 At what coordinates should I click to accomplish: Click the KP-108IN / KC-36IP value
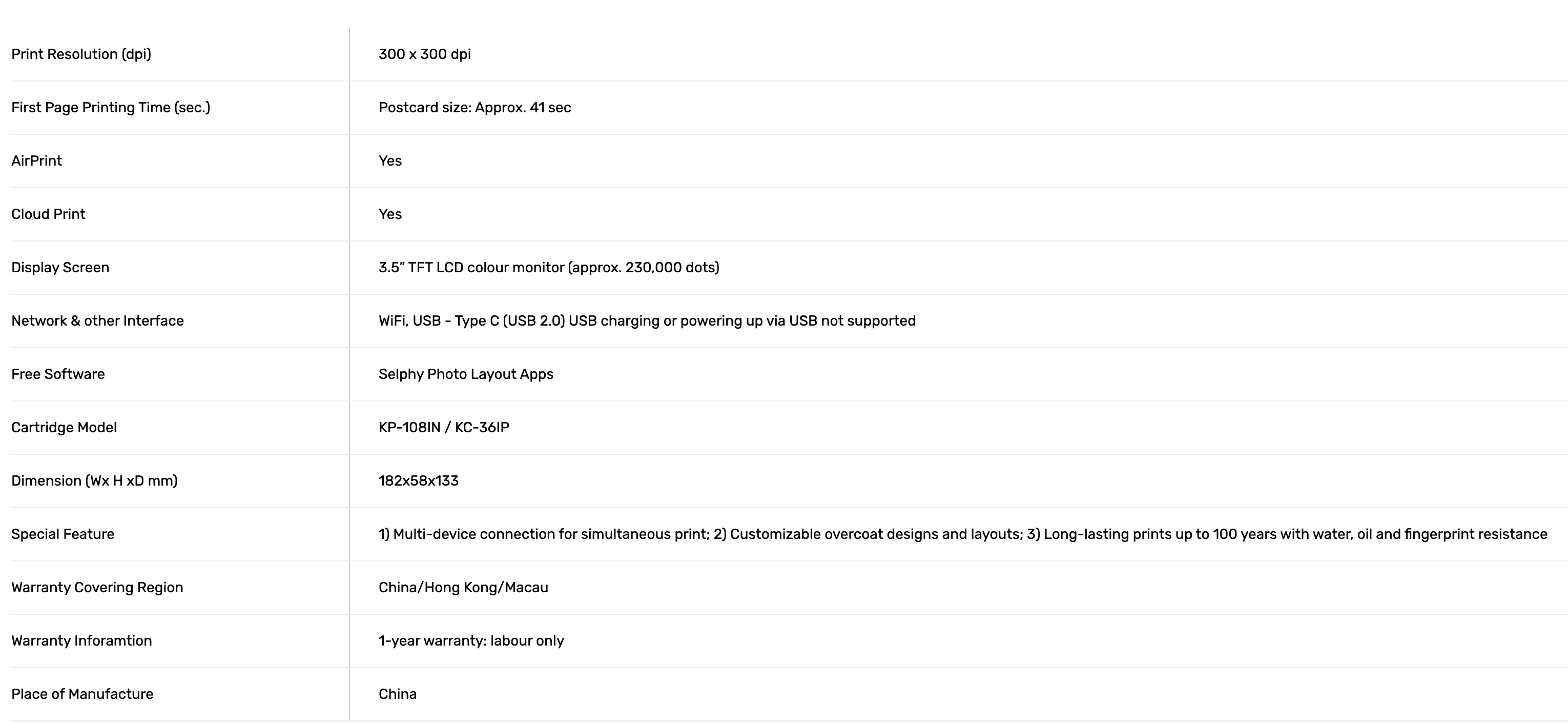[x=444, y=428]
